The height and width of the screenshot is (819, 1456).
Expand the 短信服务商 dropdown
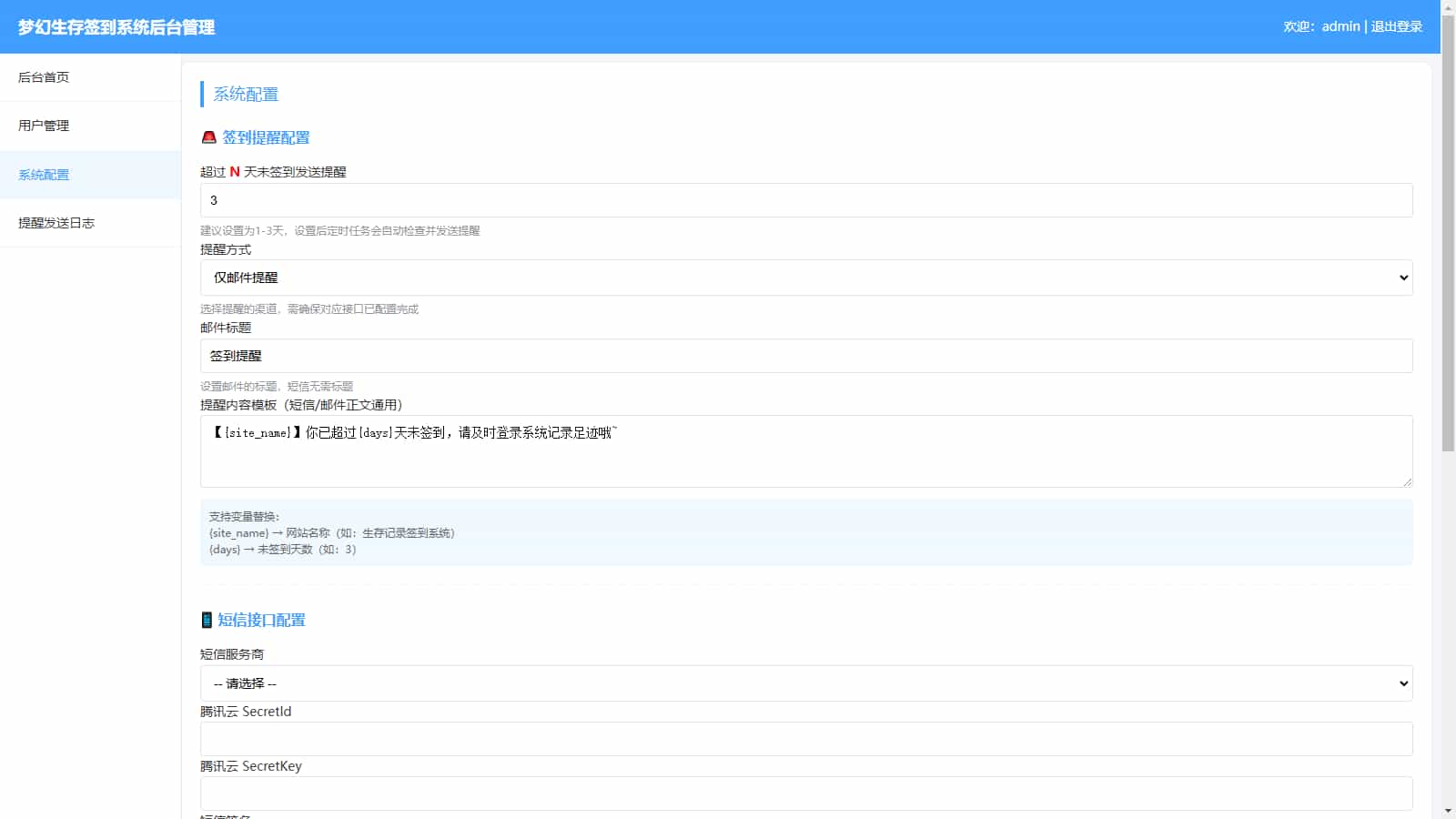[805, 683]
